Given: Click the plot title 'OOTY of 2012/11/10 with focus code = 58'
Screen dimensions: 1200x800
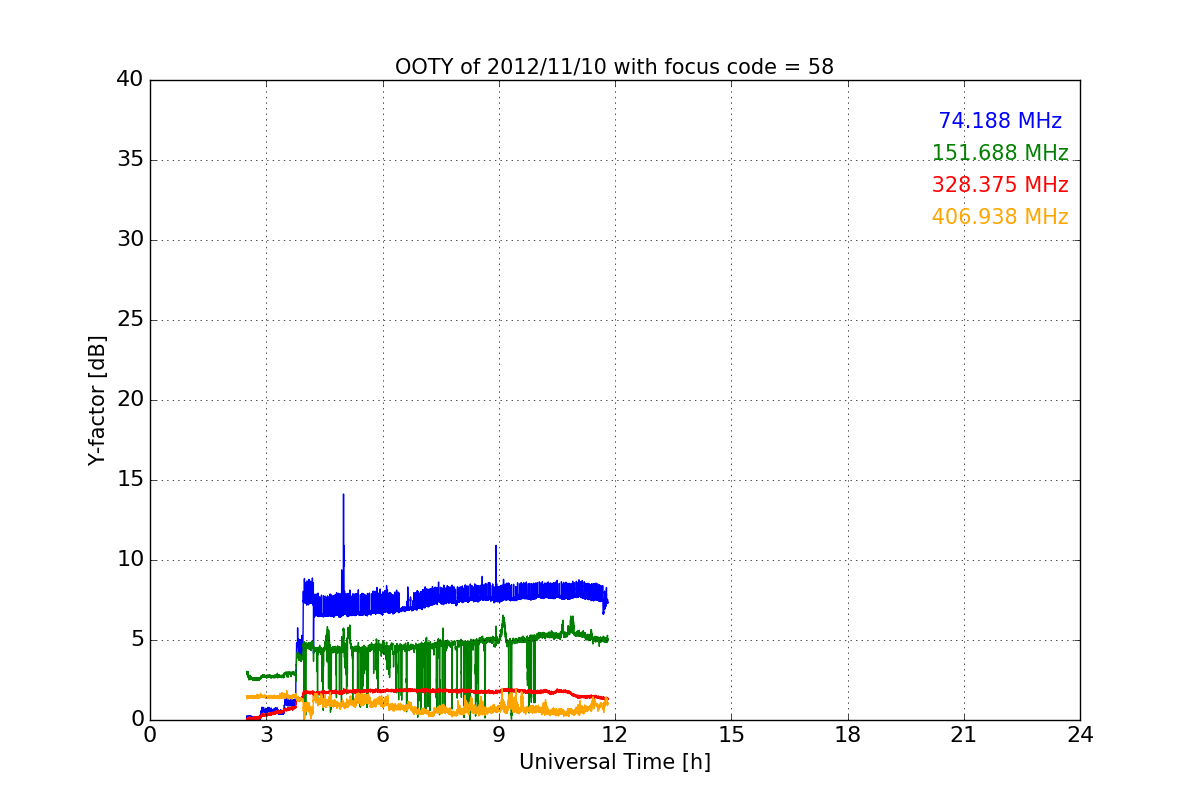Looking at the screenshot, I should [x=614, y=67].
